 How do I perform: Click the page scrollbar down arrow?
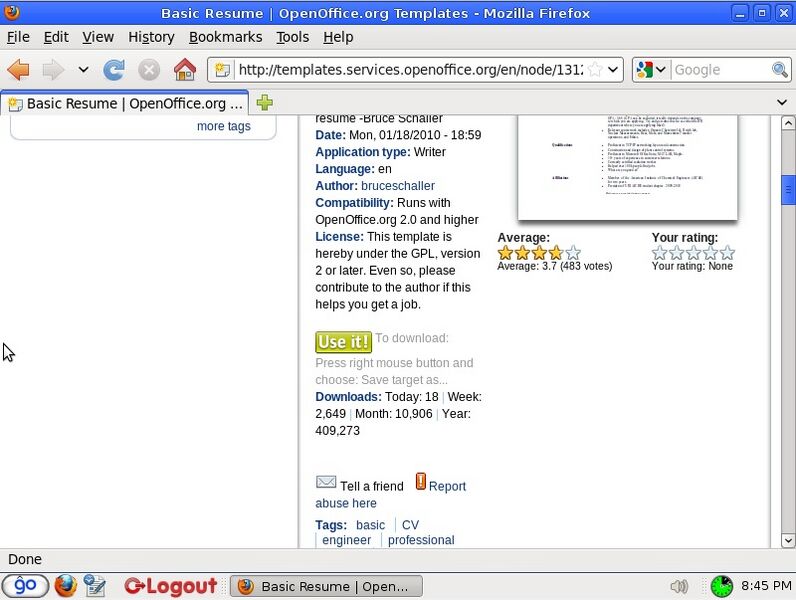(788, 541)
